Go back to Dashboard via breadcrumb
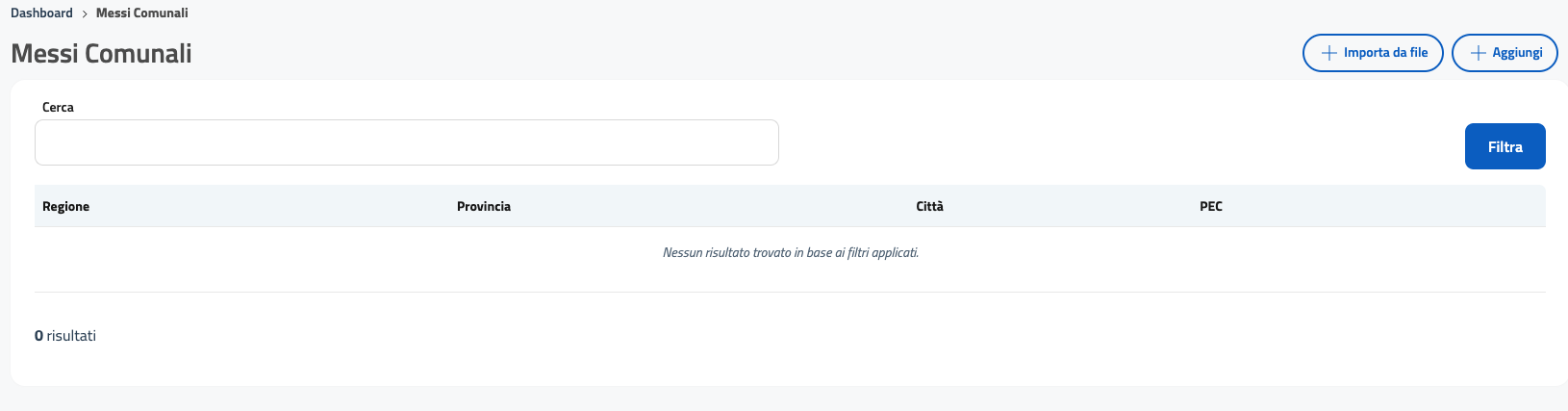This screenshot has width=1568, height=411. 41,13
